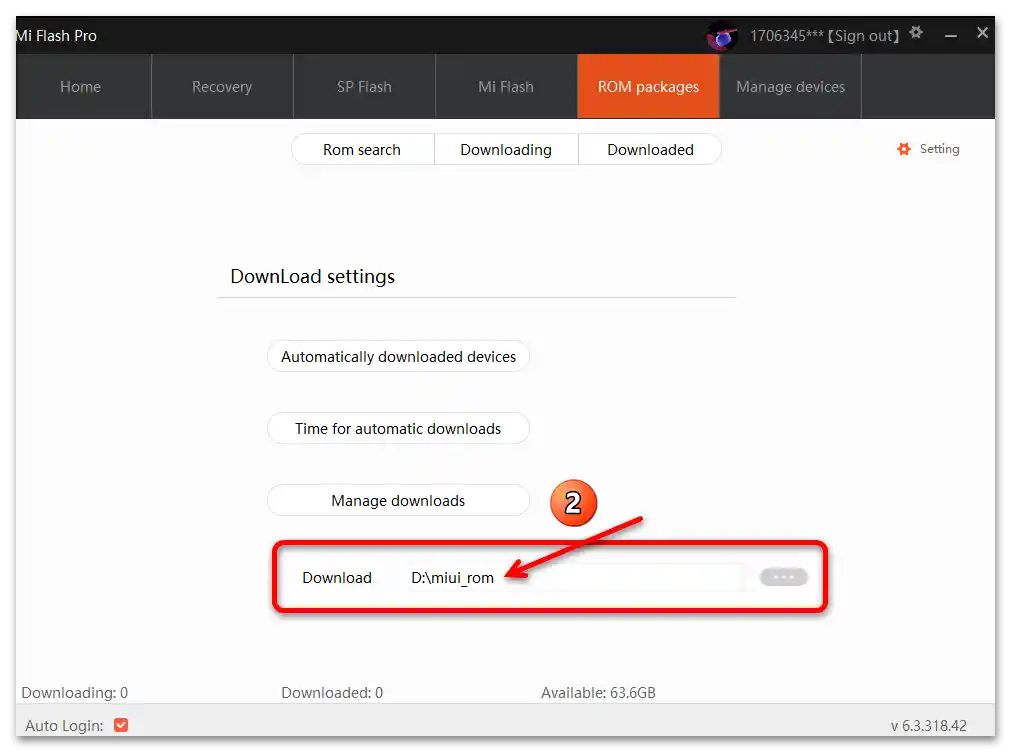The width and height of the screenshot is (1011, 752).
Task: Click the v 6.3.318.42 version text
Action: pyautogui.click(x=928, y=726)
